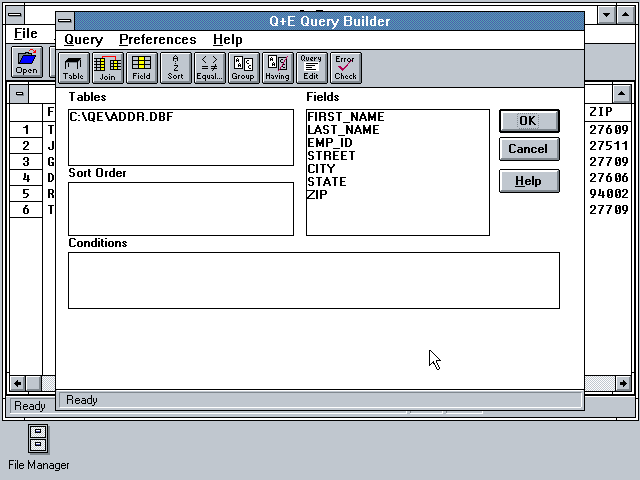The height and width of the screenshot is (480, 640).
Task: Select row 3 header in data table
Action: point(26,162)
